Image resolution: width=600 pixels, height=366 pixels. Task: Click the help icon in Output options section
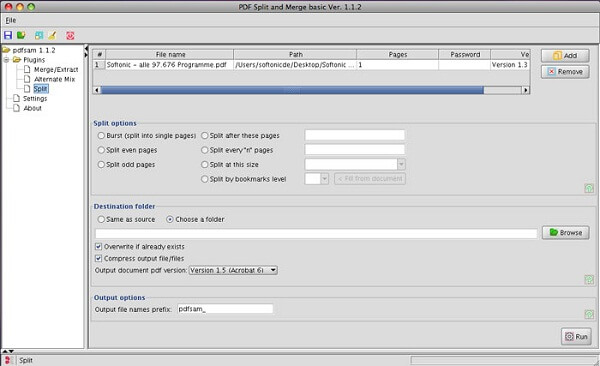coord(589,314)
